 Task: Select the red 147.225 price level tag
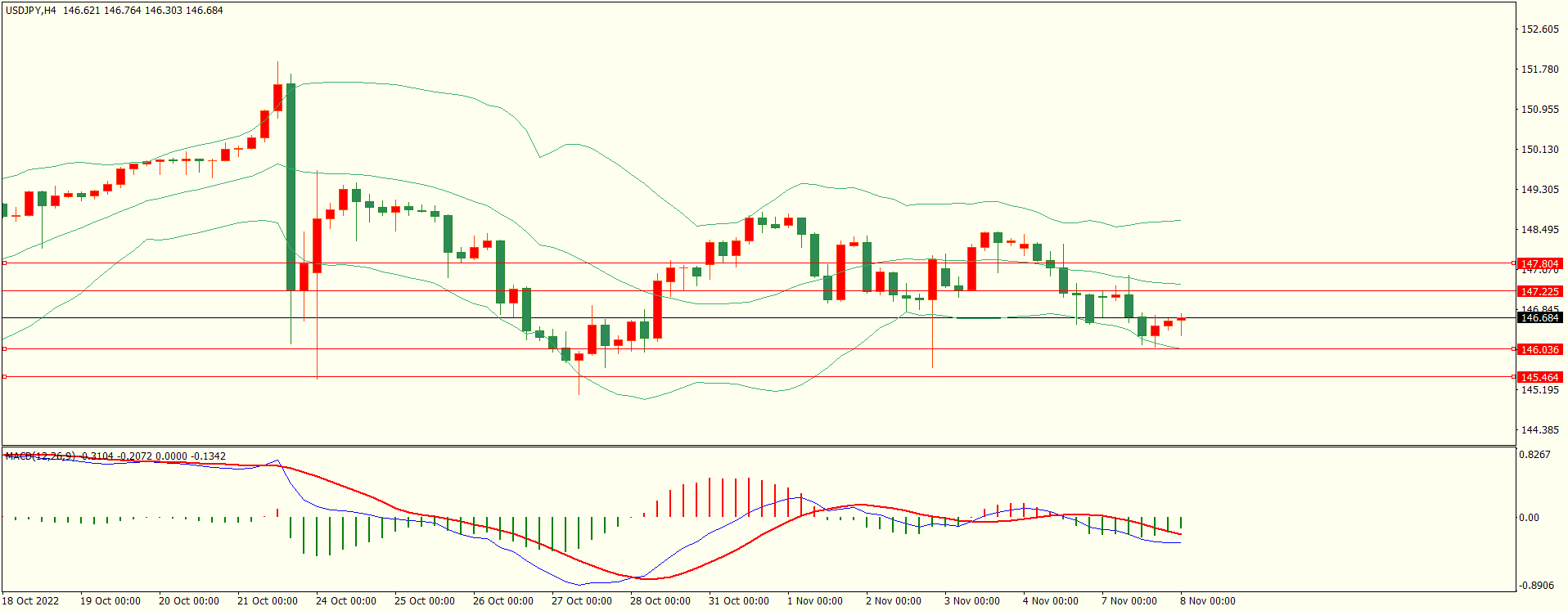coord(1539,291)
